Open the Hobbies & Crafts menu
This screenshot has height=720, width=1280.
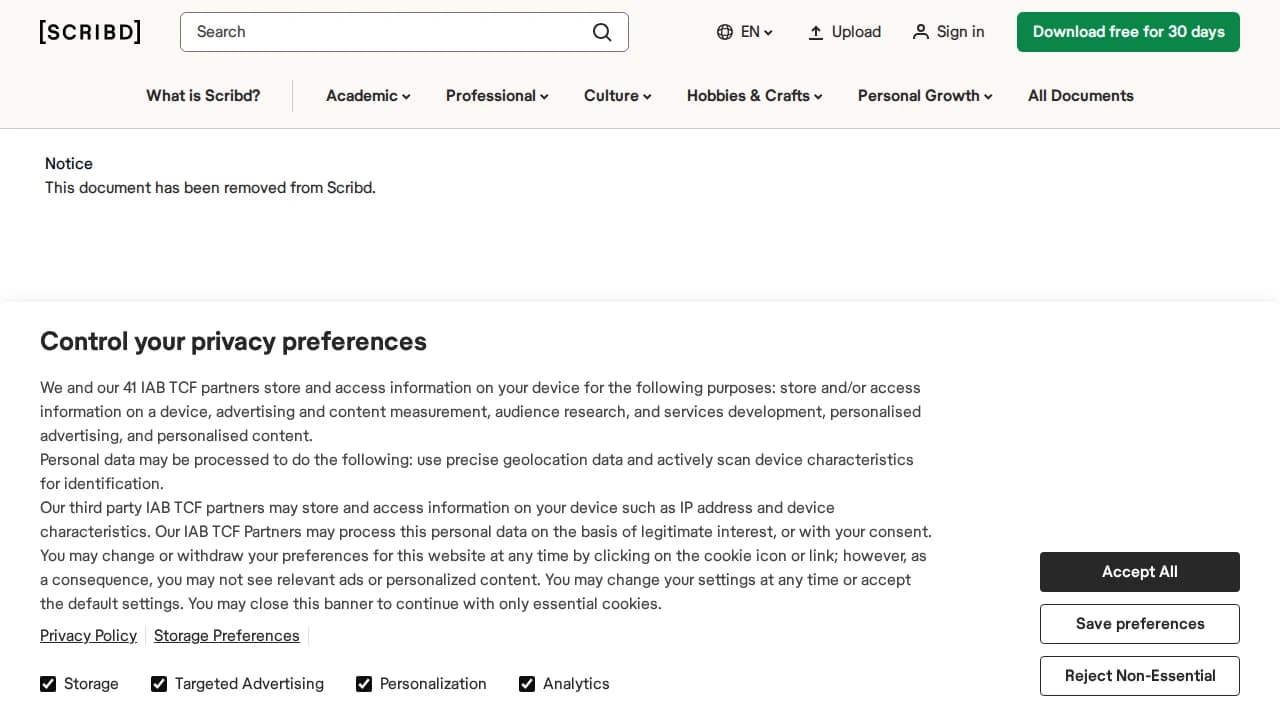754,95
